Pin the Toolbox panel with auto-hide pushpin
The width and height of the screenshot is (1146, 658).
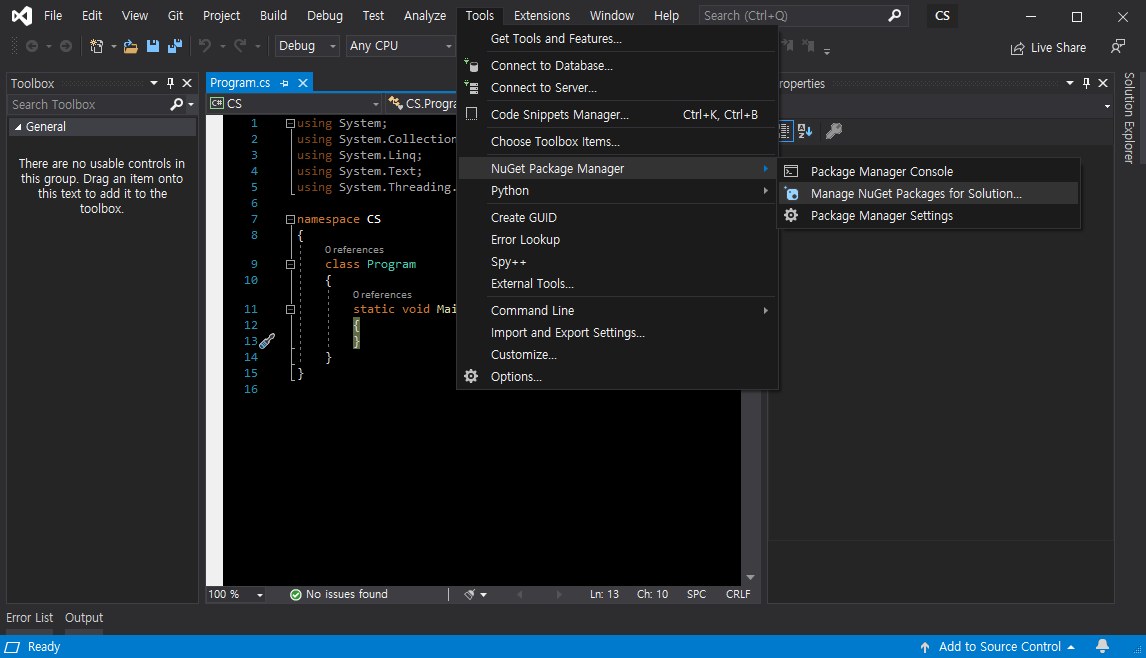pyautogui.click(x=170, y=83)
